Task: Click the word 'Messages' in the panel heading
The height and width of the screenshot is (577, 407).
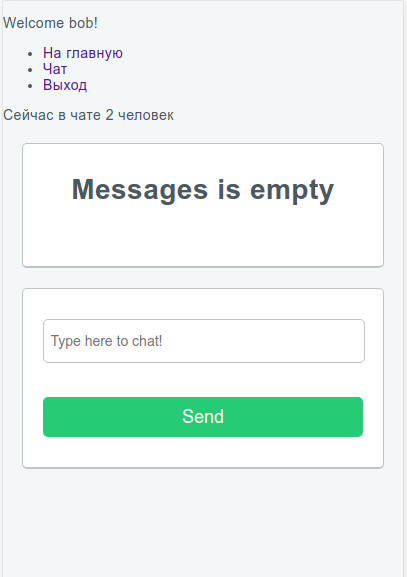Action: point(140,190)
